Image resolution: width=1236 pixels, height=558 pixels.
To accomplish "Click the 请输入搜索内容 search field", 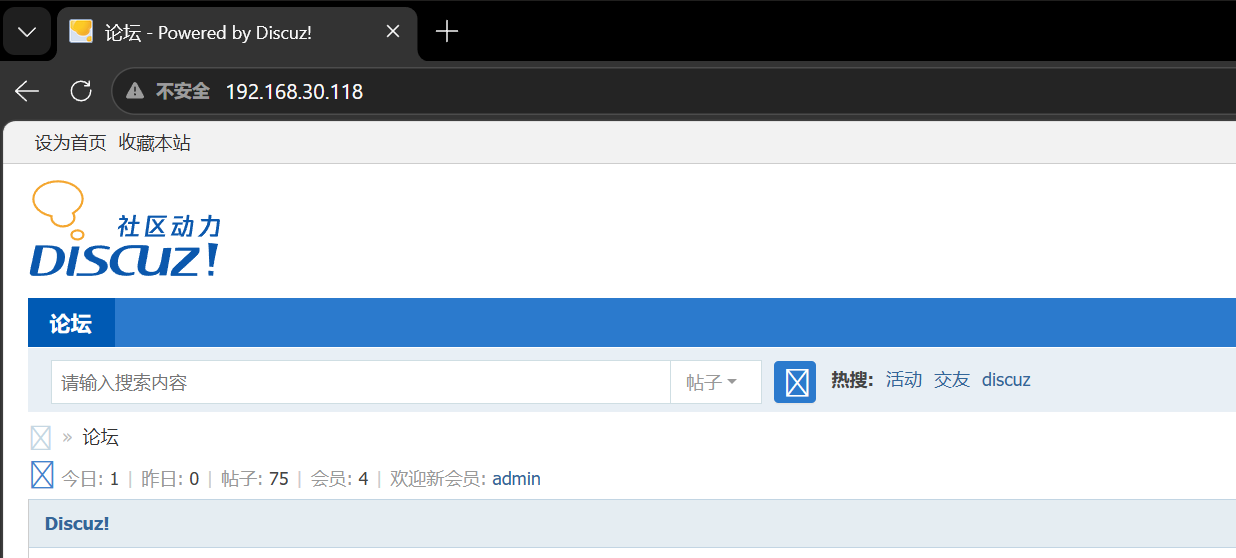I will tap(360, 382).
